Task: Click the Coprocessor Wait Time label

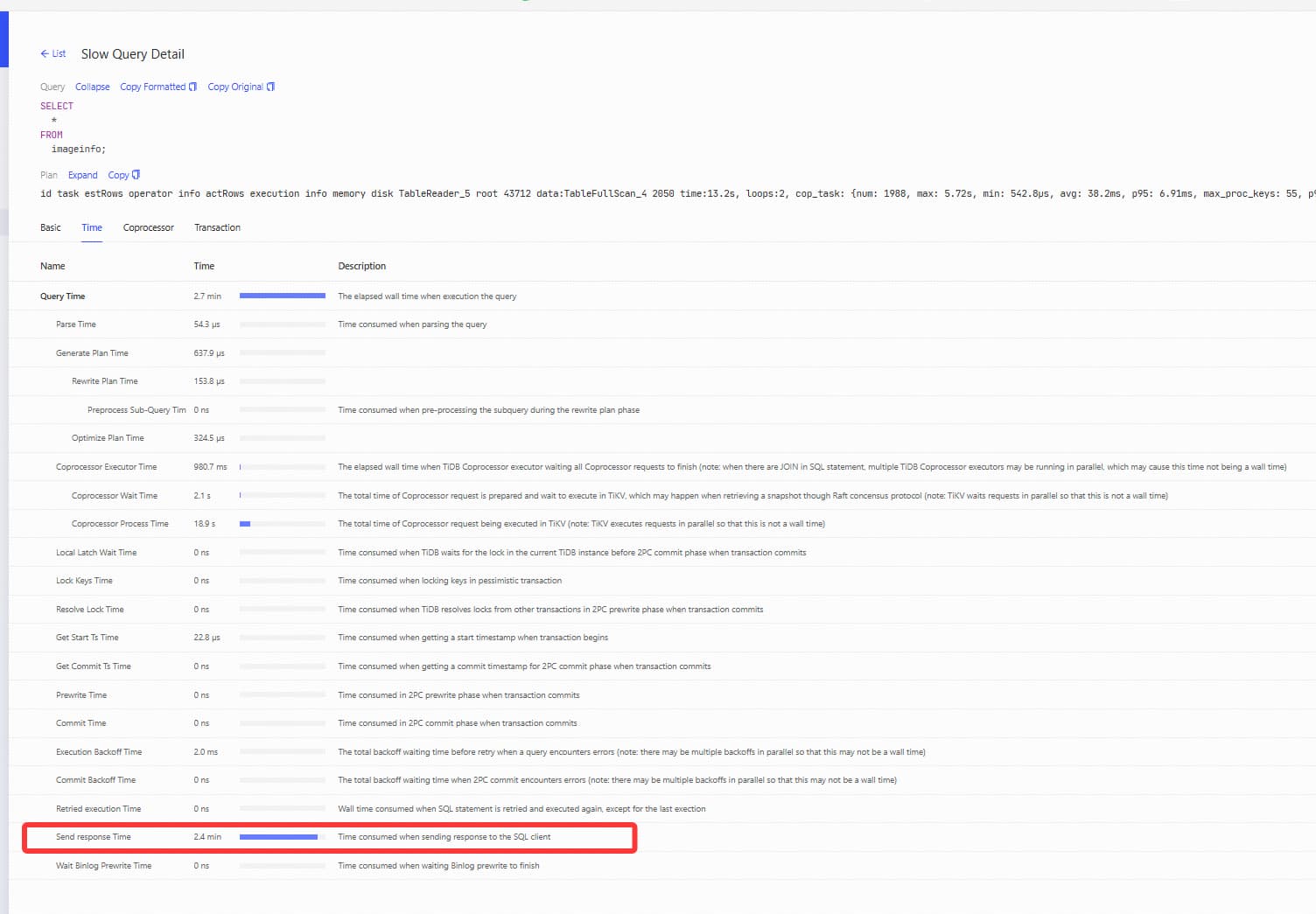Action: click(x=115, y=496)
